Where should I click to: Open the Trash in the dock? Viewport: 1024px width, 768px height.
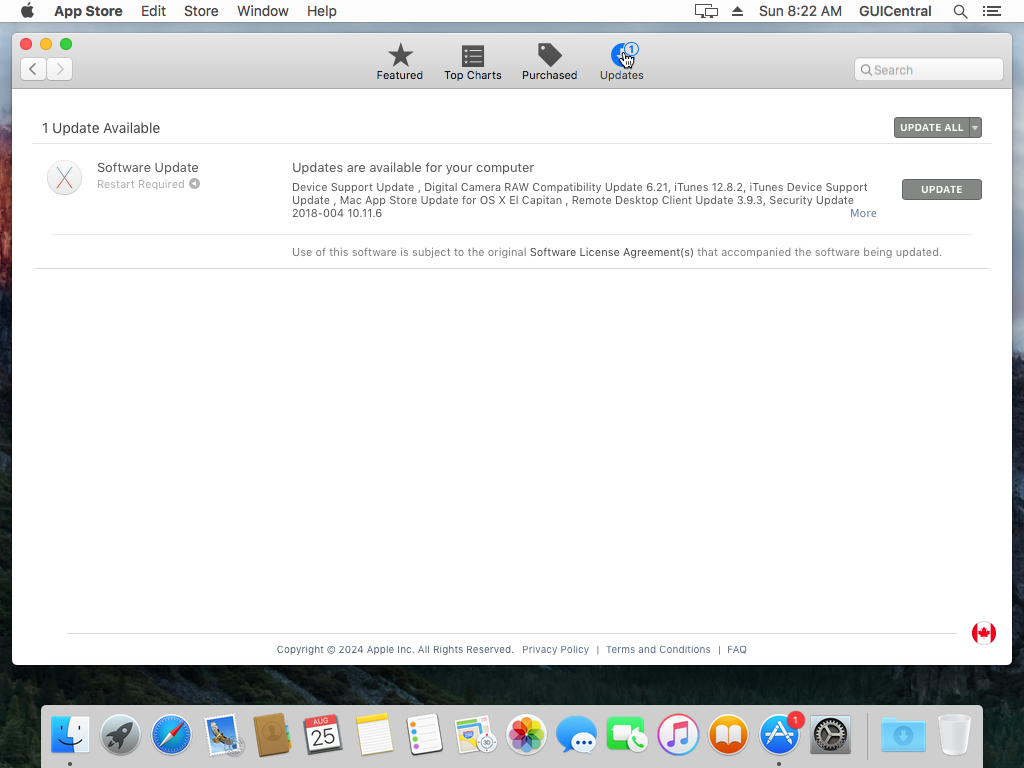[x=954, y=735]
